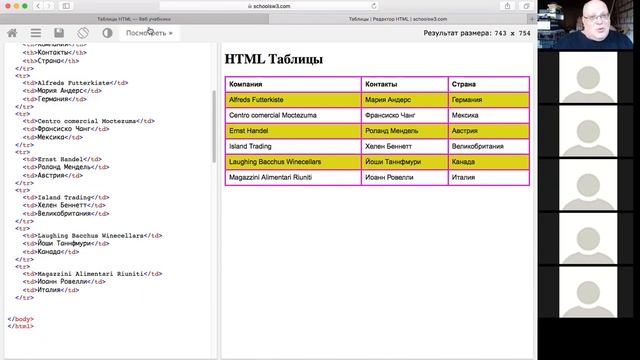The image size is (640, 360).
Task: Click the code editor scrollbar thumb
Action: (x=214, y=127)
